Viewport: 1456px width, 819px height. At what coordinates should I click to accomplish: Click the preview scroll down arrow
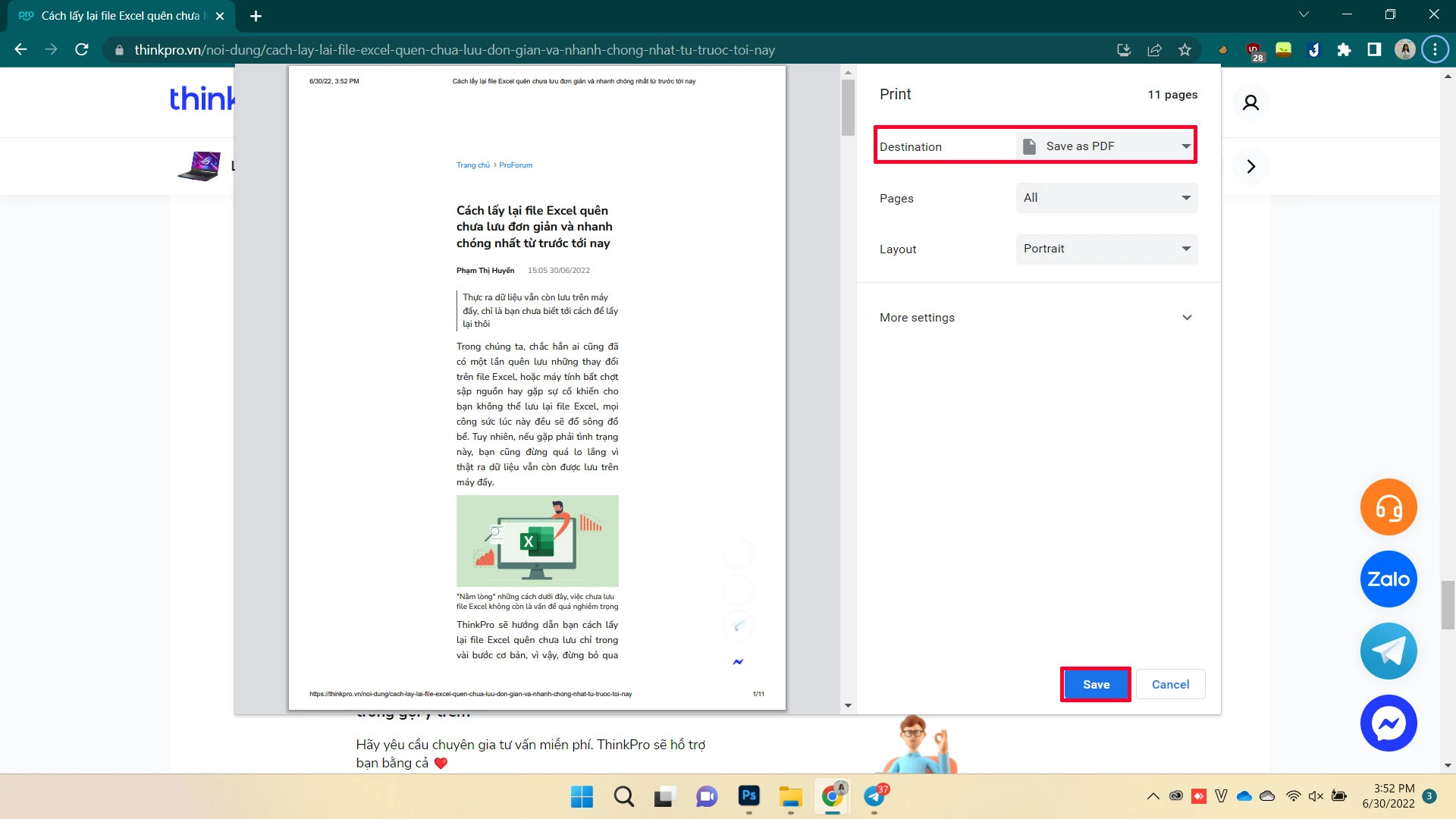[x=848, y=706]
